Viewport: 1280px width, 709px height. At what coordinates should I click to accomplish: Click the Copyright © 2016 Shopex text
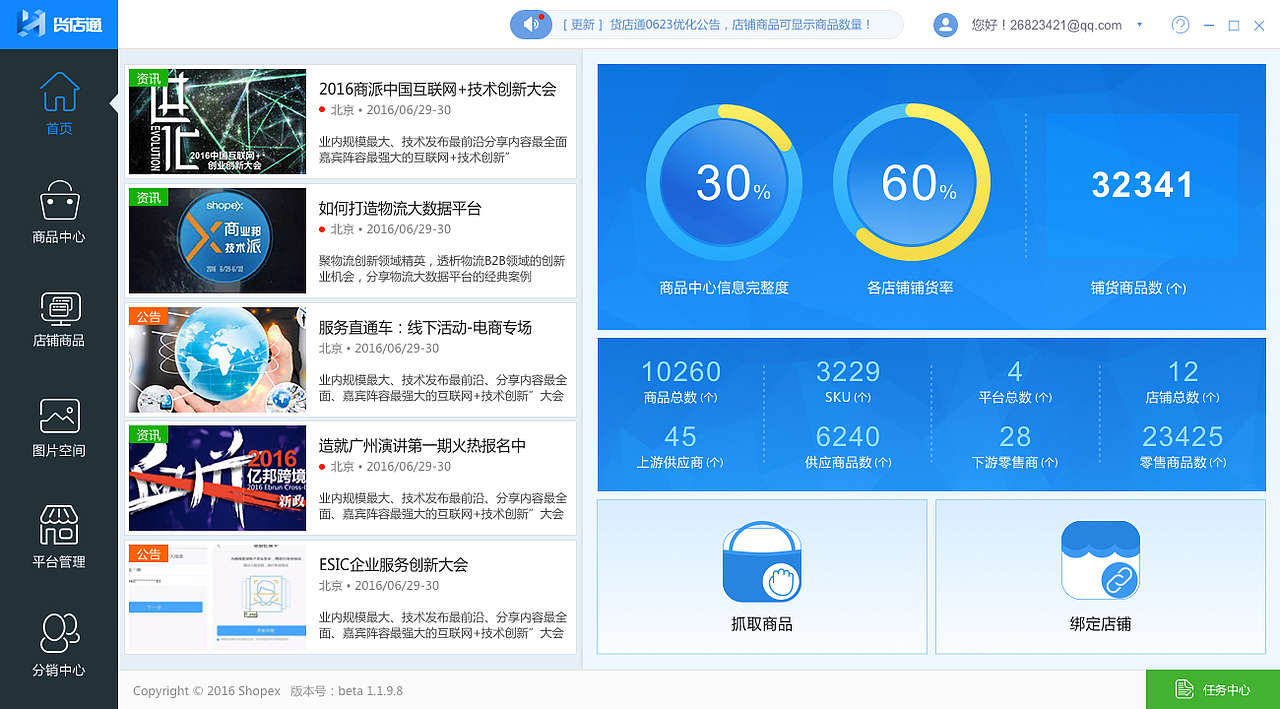pos(207,691)
